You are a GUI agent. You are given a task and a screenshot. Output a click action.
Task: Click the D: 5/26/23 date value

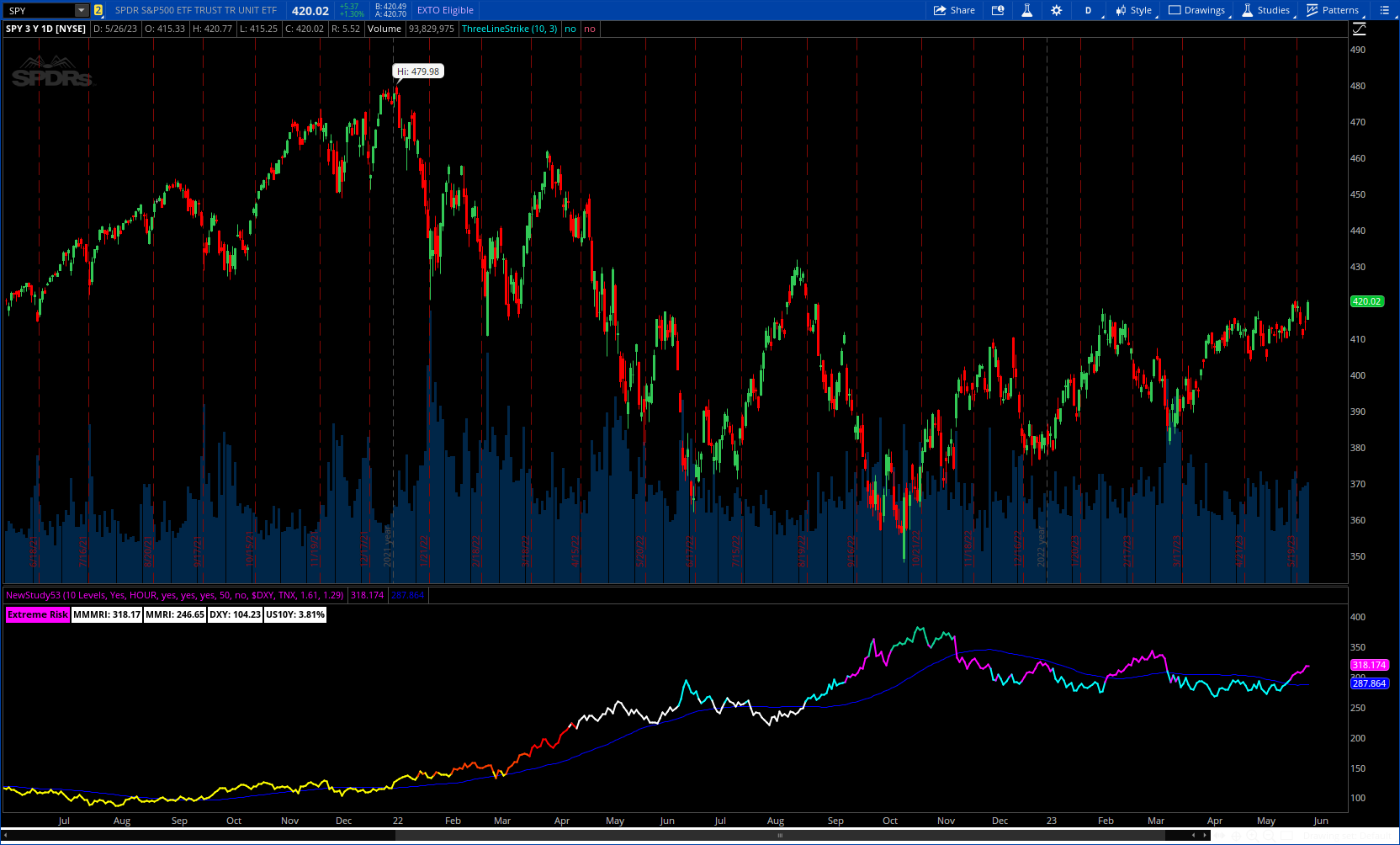point(115,29)
